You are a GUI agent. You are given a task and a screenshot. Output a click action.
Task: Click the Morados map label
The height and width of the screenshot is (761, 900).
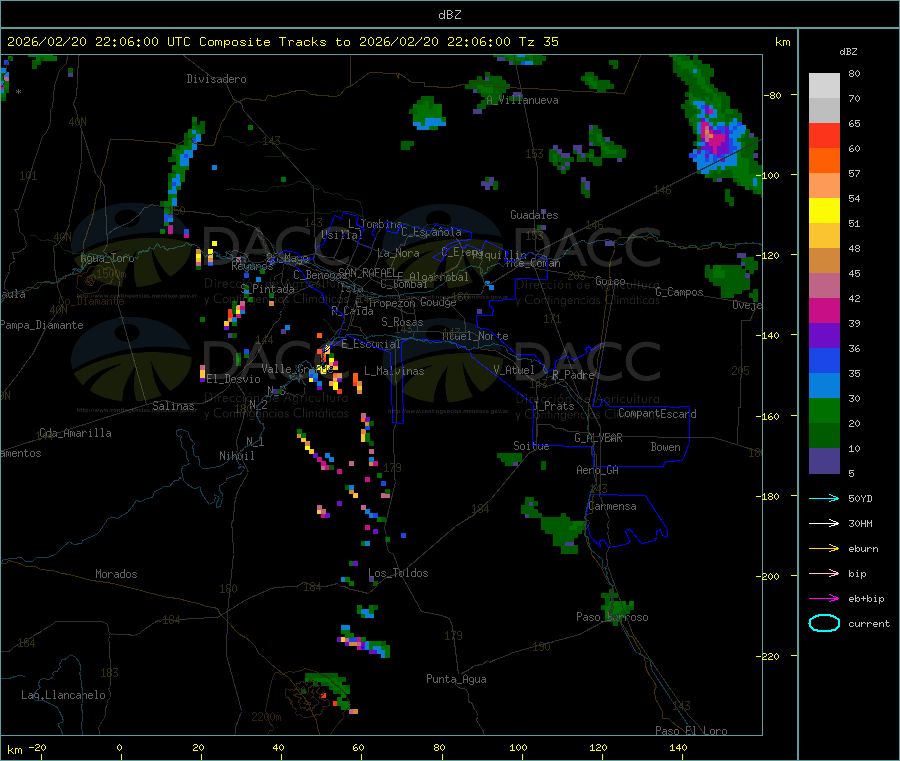116,574
